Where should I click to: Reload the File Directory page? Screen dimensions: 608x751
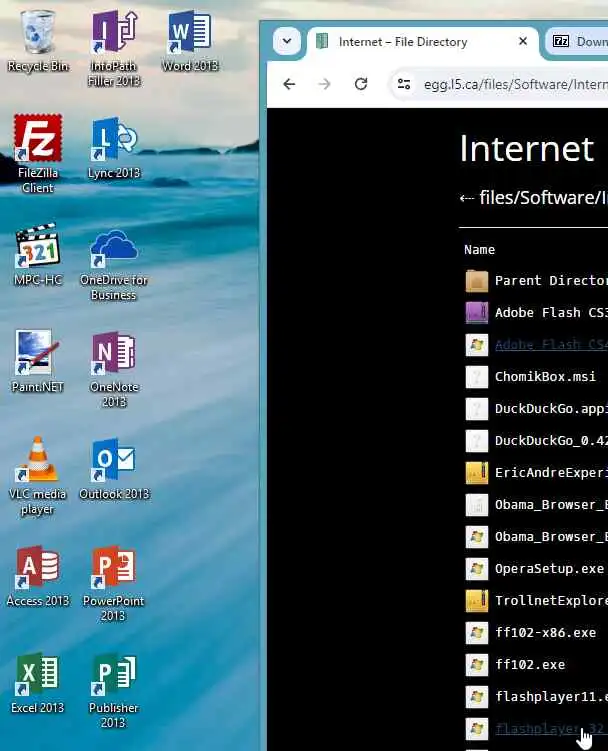click(x=361, y=84)
